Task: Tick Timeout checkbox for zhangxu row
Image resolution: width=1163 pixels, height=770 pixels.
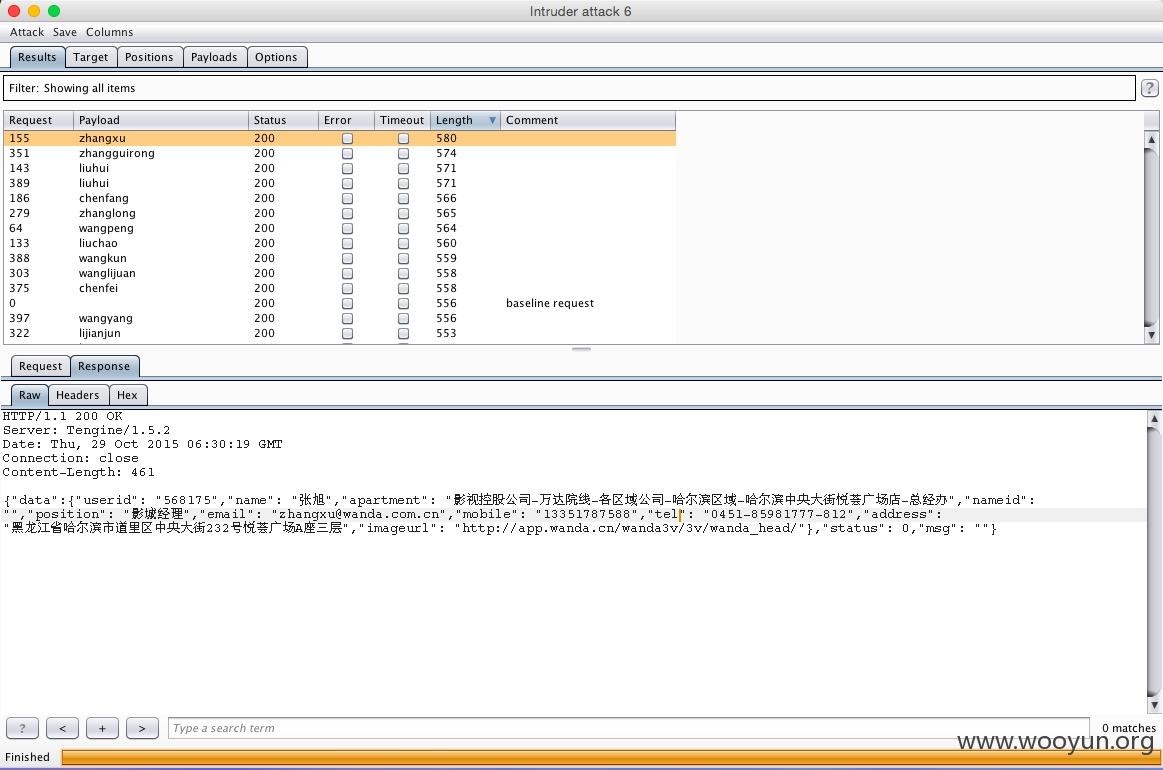Action: coord(403,139)
